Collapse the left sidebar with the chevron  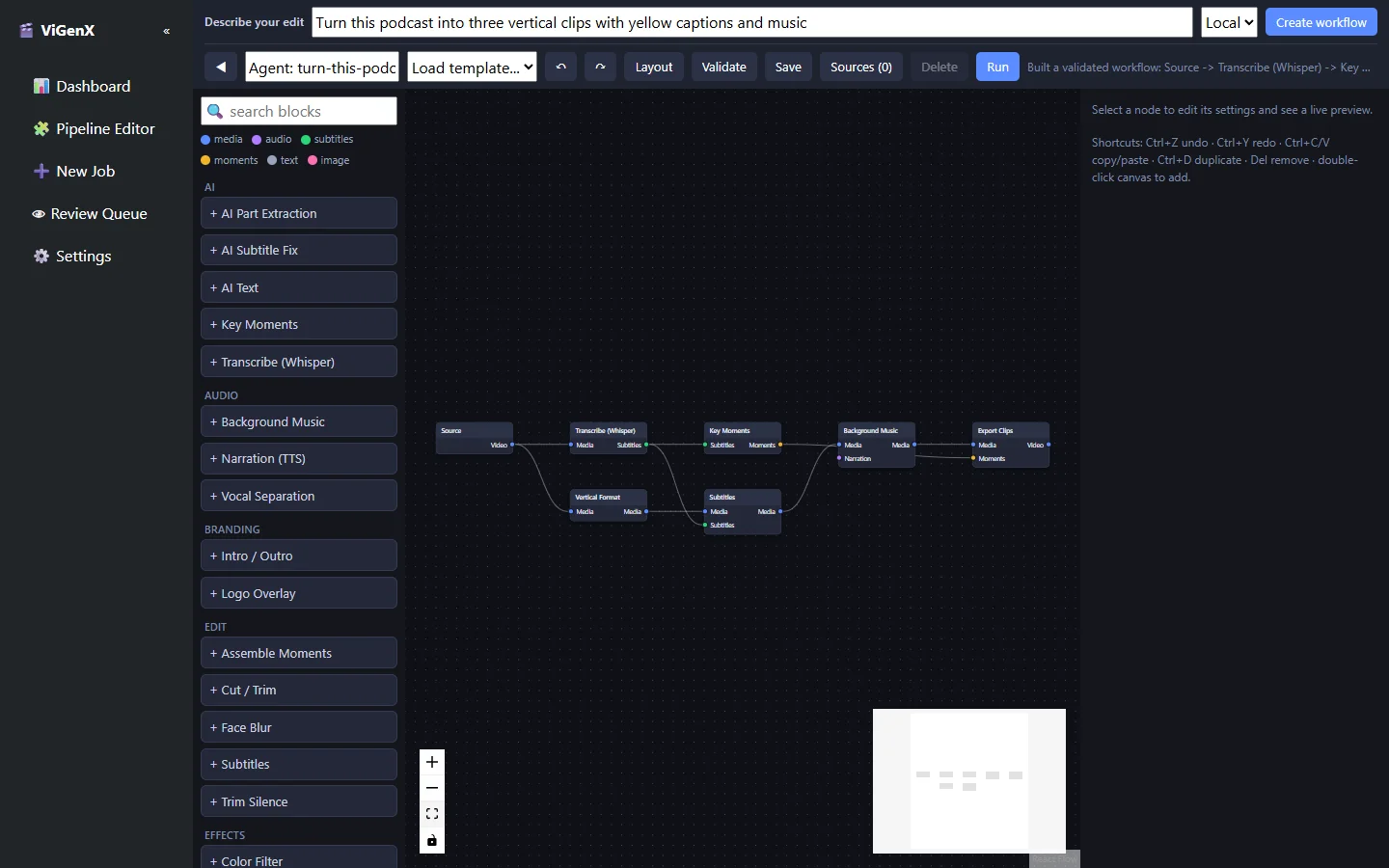click(167, 31)
